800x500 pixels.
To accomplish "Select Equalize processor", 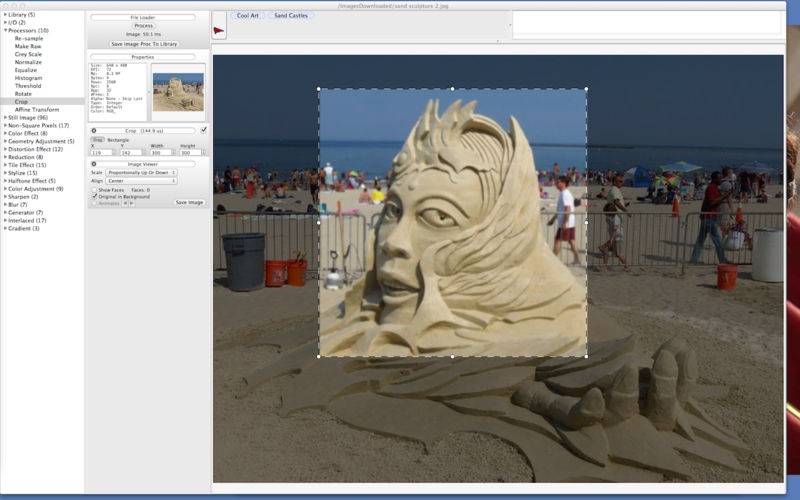I will (26, 70).
